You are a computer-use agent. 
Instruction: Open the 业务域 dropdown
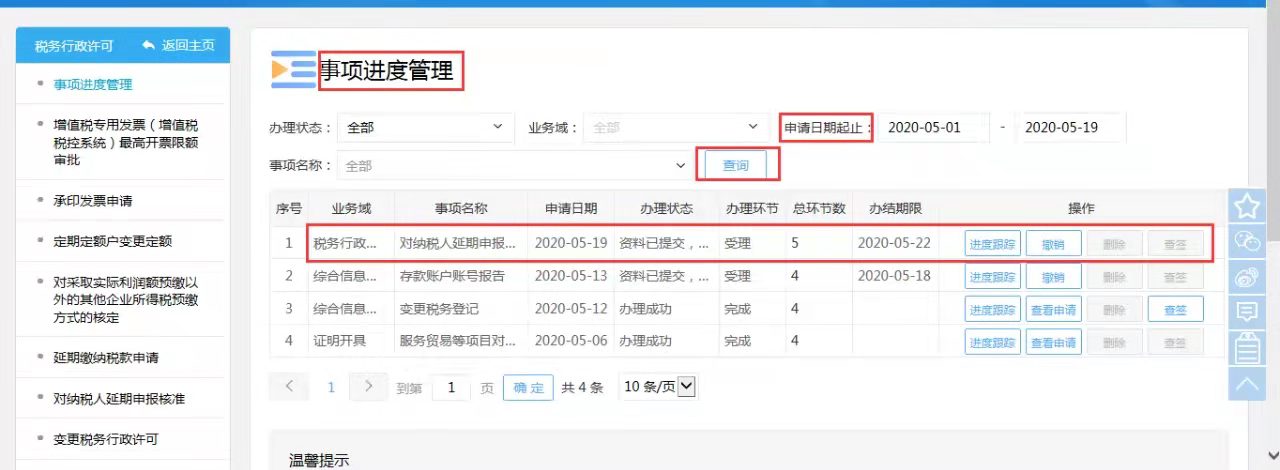(677, 127)
